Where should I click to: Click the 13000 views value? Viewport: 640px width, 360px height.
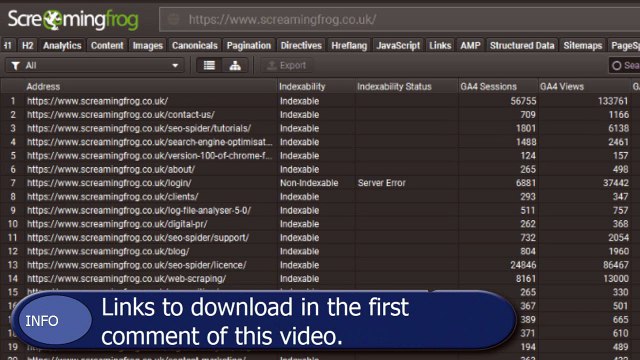616,279
